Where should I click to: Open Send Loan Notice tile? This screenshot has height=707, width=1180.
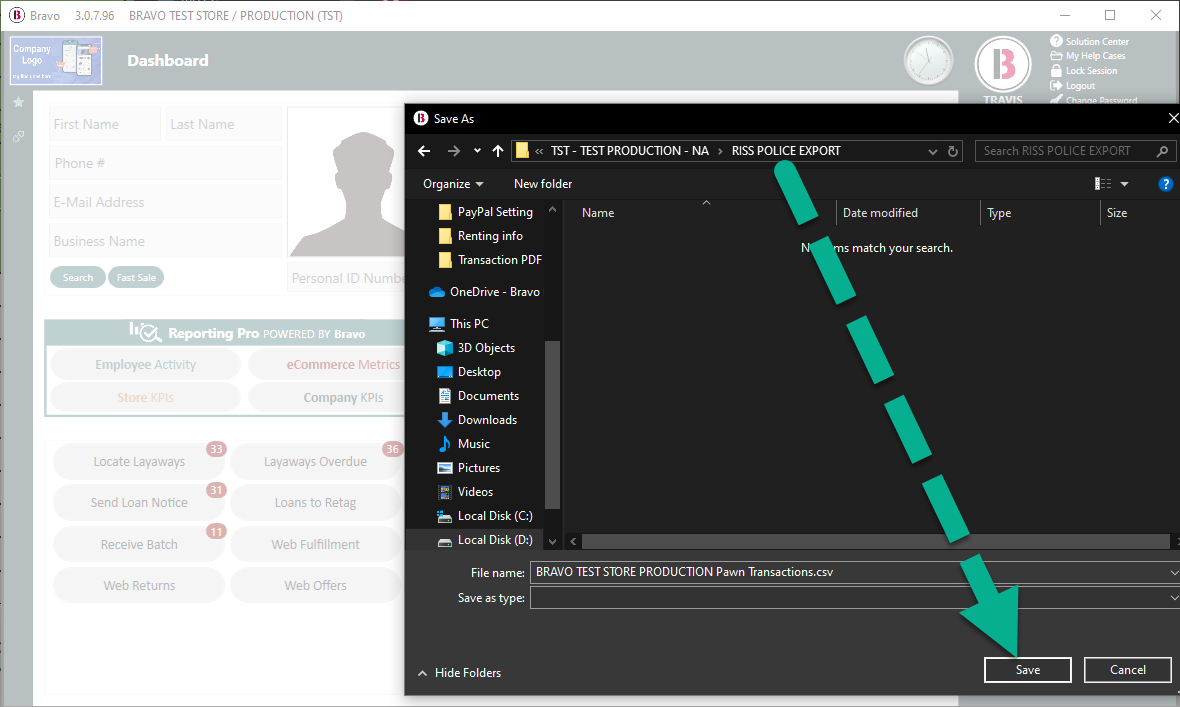pyautogui.click(x=139, y=502)
